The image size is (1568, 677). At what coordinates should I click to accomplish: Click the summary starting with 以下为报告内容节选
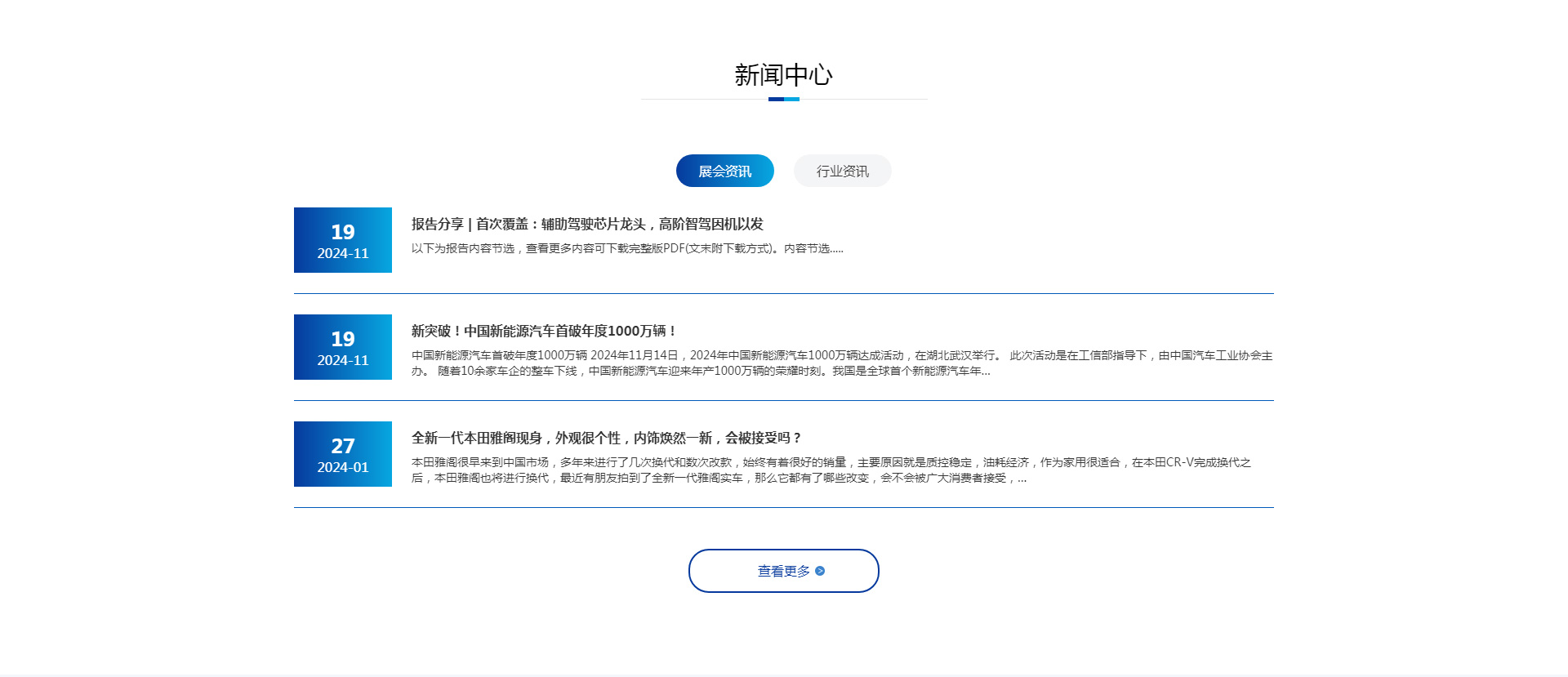627,248
